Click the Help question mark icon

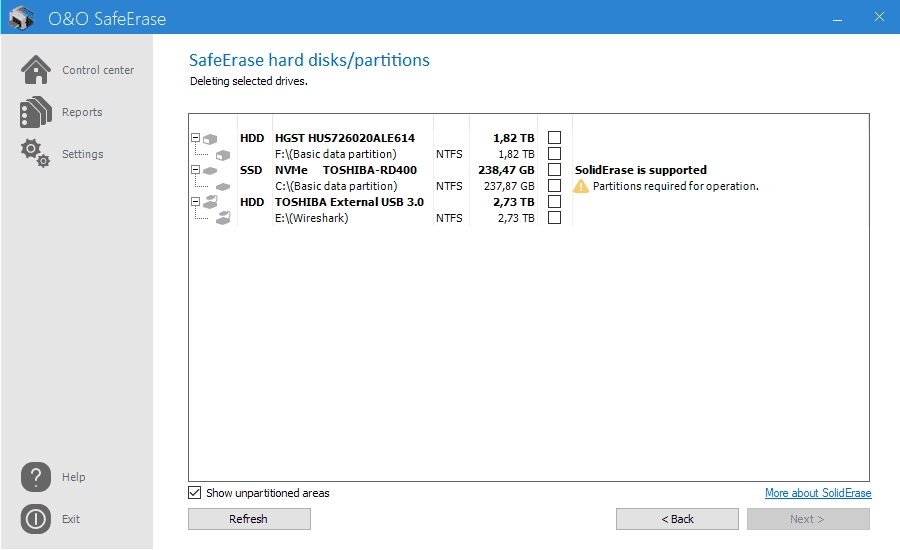pos(36,477)
